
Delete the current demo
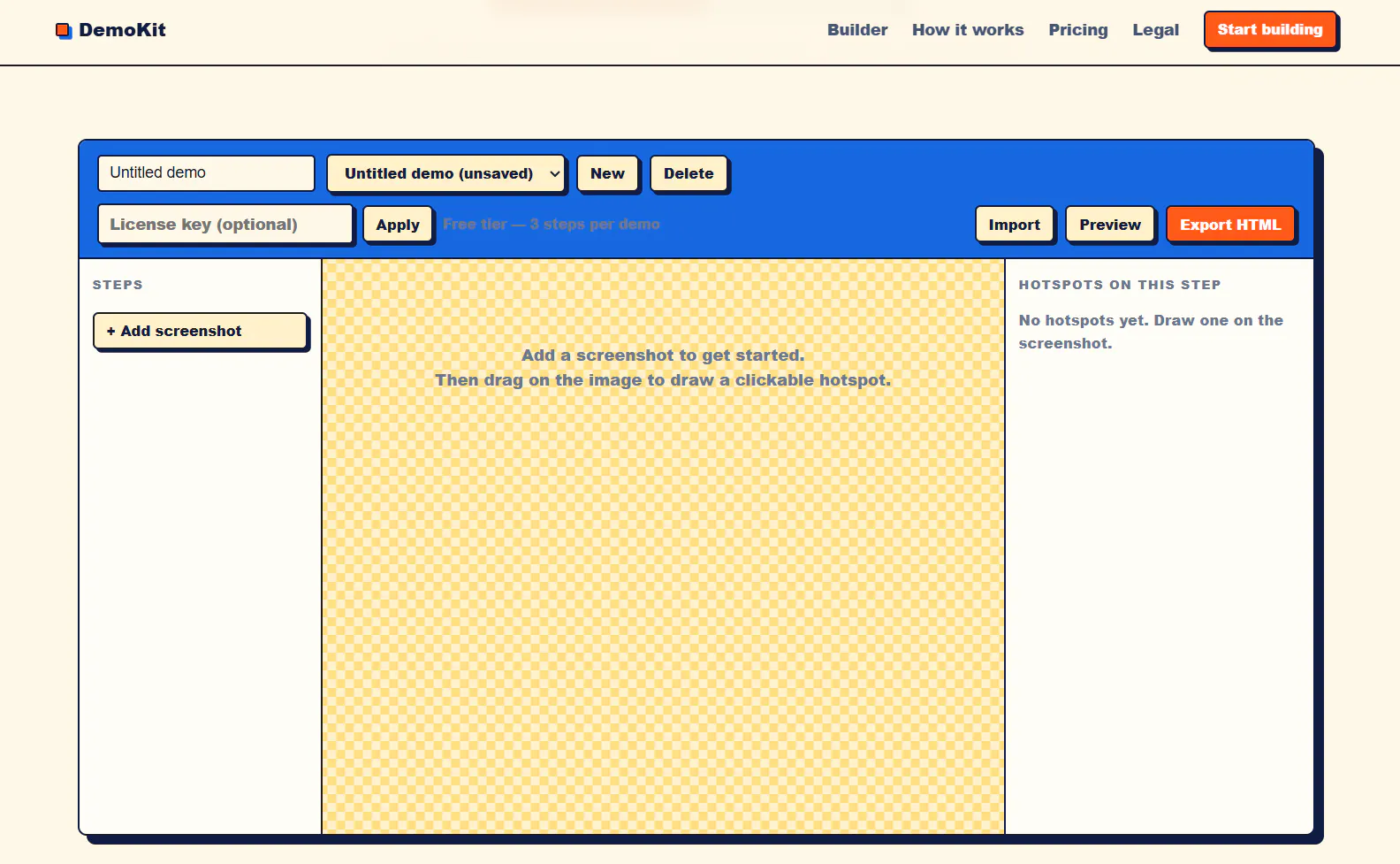pos(689,173)
